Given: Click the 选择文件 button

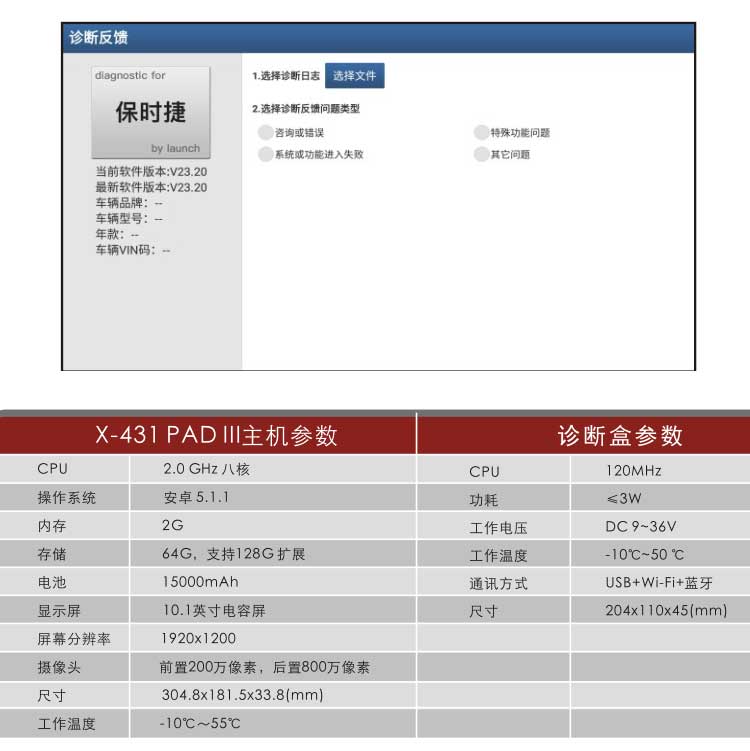Looking at the screenshot, I should [354, 76].
